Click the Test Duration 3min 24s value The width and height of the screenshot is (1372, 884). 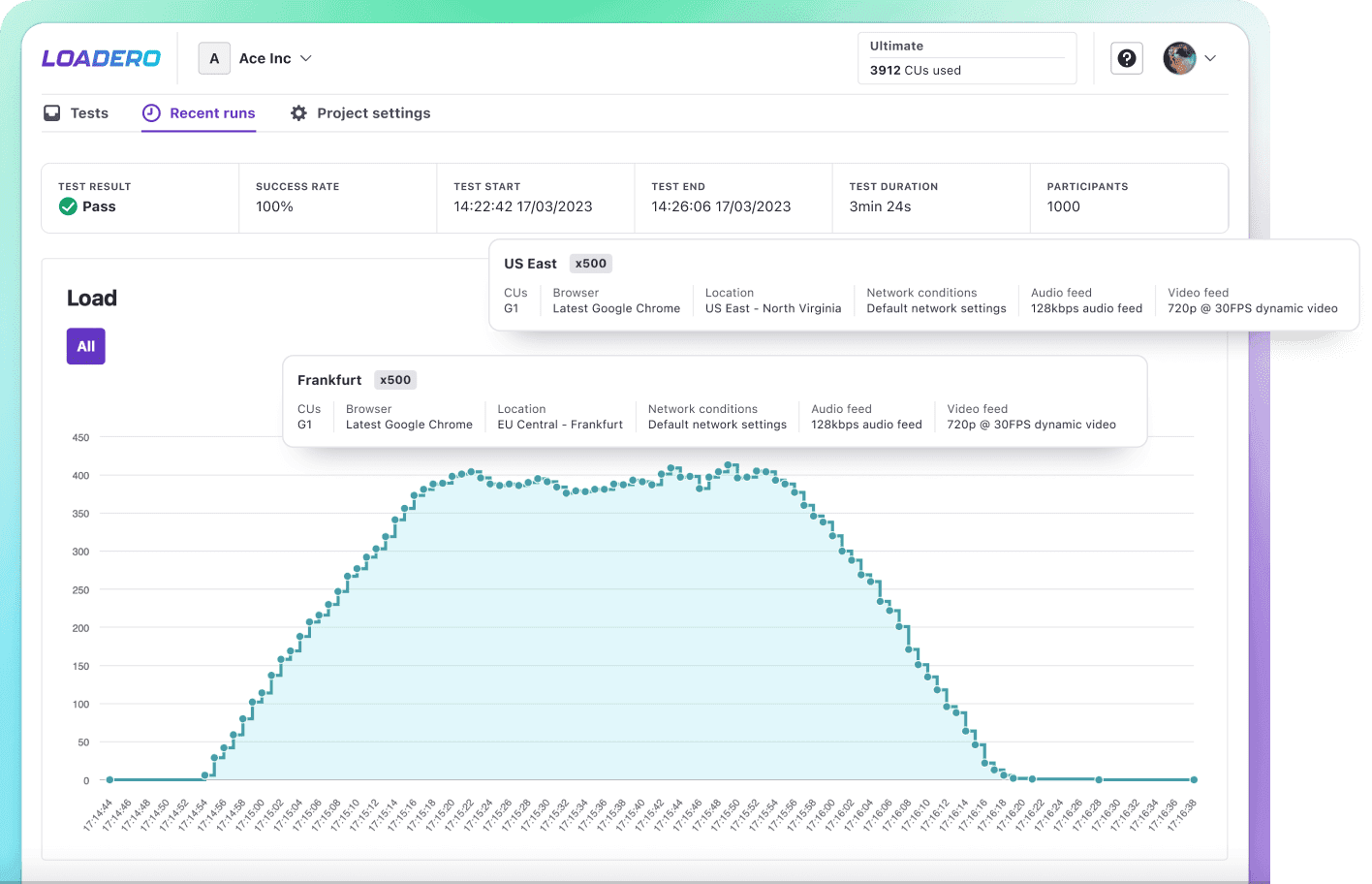click(x=880, y=206)
